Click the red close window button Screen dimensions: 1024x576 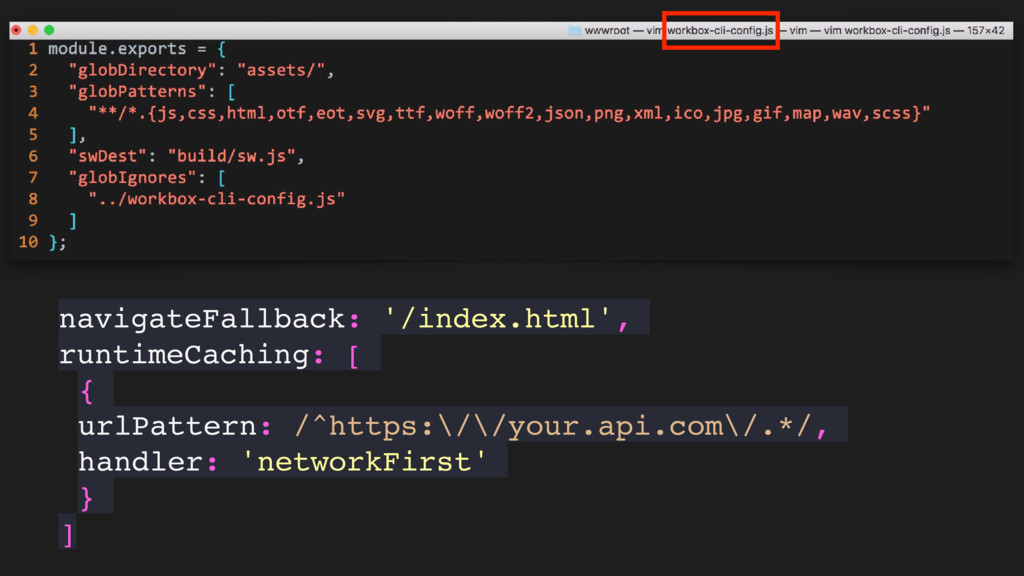pyautogui.click(x=16, y=30)
